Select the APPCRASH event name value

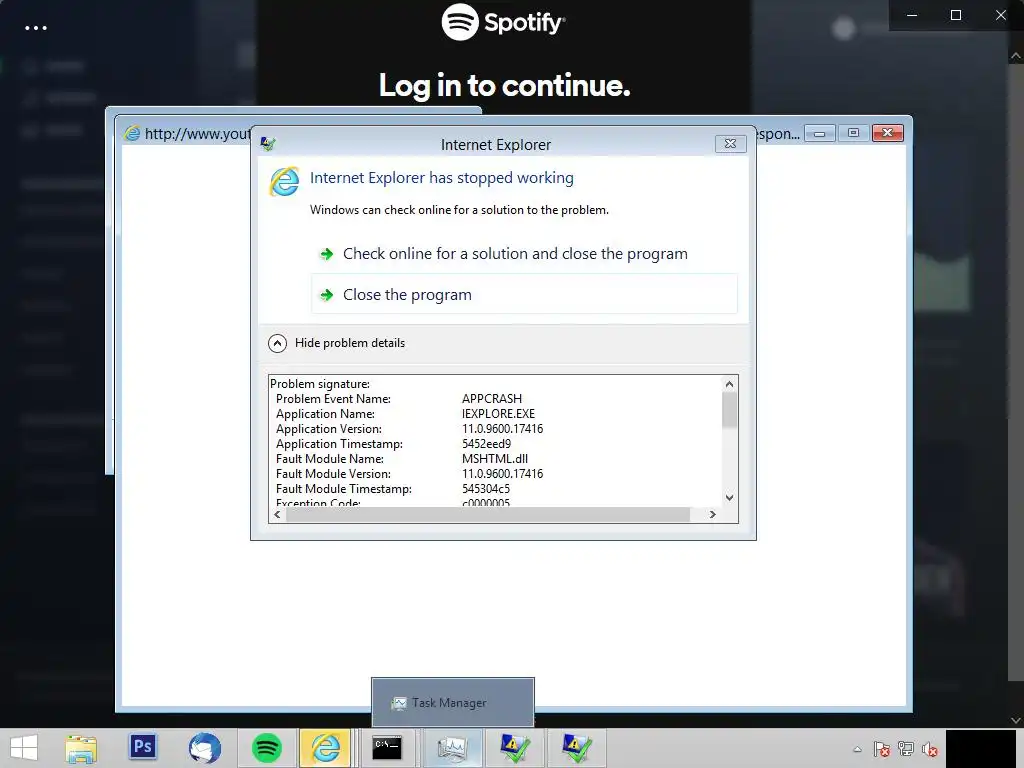[492, 398]
